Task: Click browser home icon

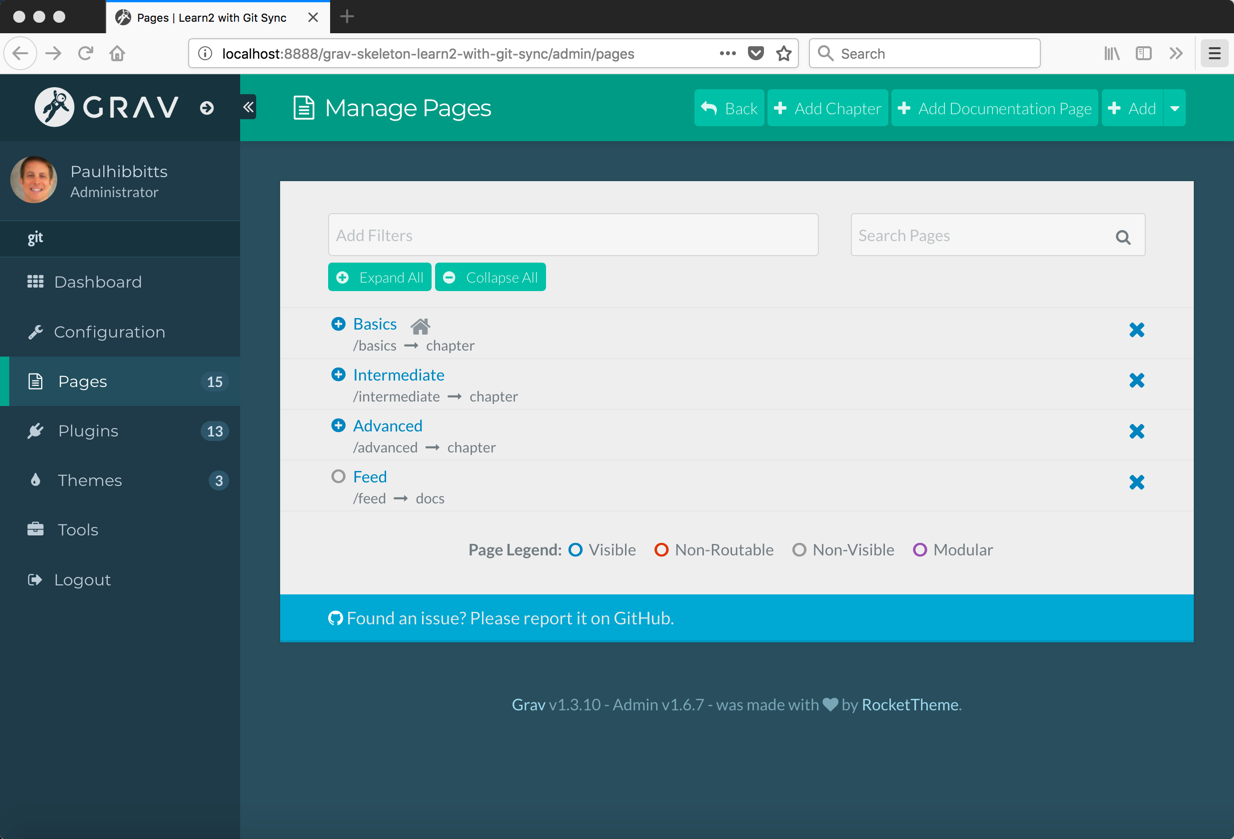Action: point(118,53)
